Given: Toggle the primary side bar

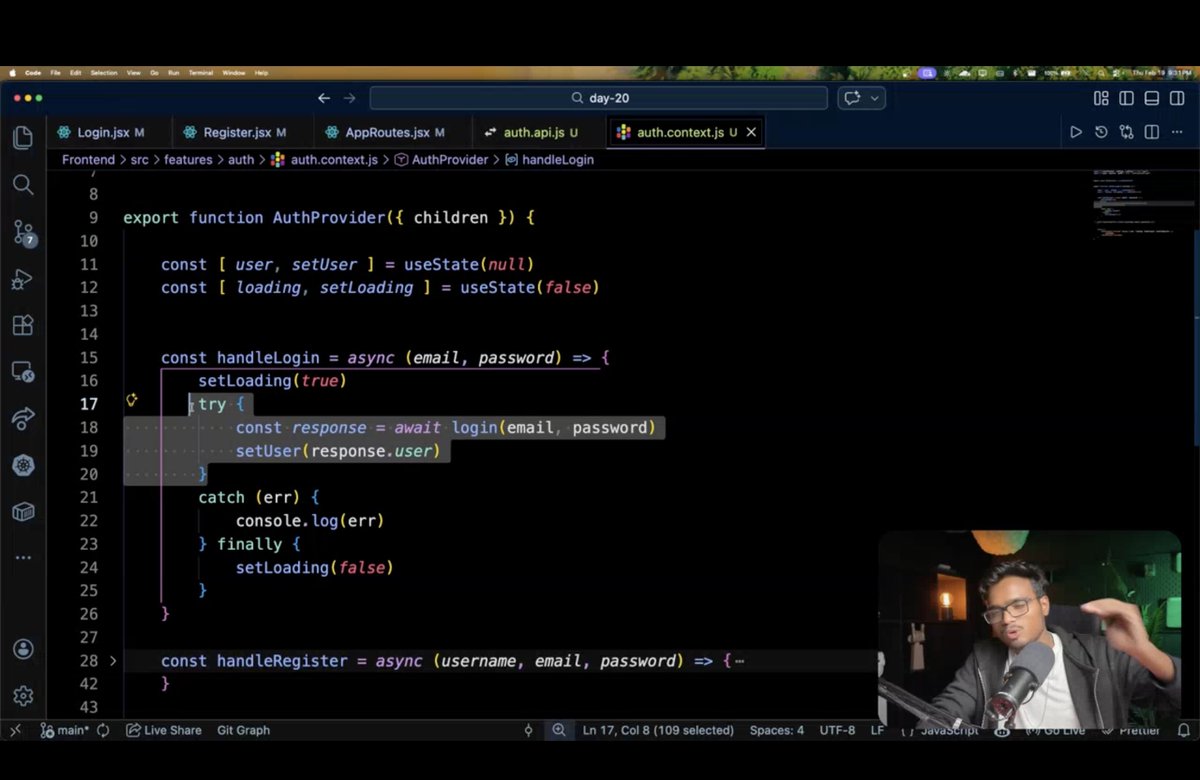Looking at the screenshot, I should (x=1126, y=98).
